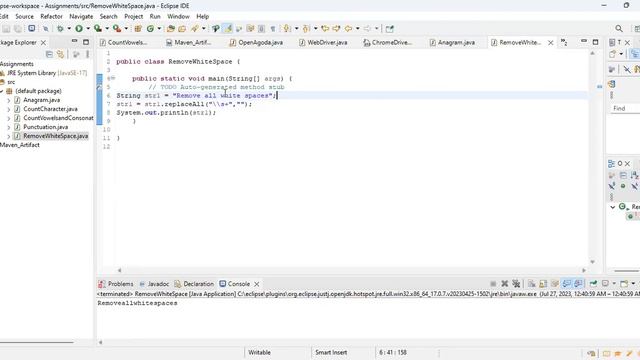
Task: Toggle Show Whitespace Characters pilcrow icon
Action: [x=273, y=29]
